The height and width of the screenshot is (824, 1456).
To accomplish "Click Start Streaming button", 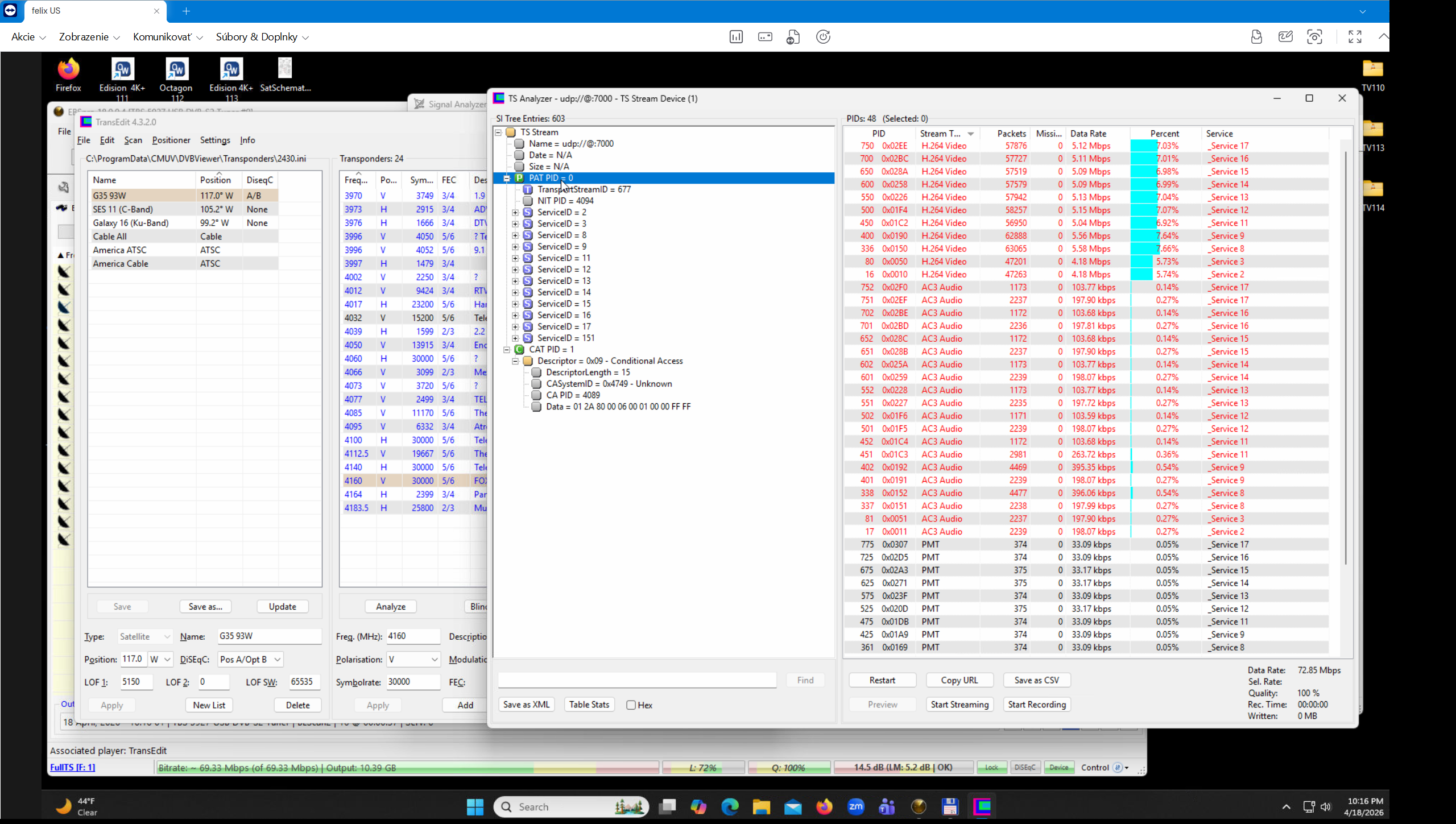I will point(959,705).
